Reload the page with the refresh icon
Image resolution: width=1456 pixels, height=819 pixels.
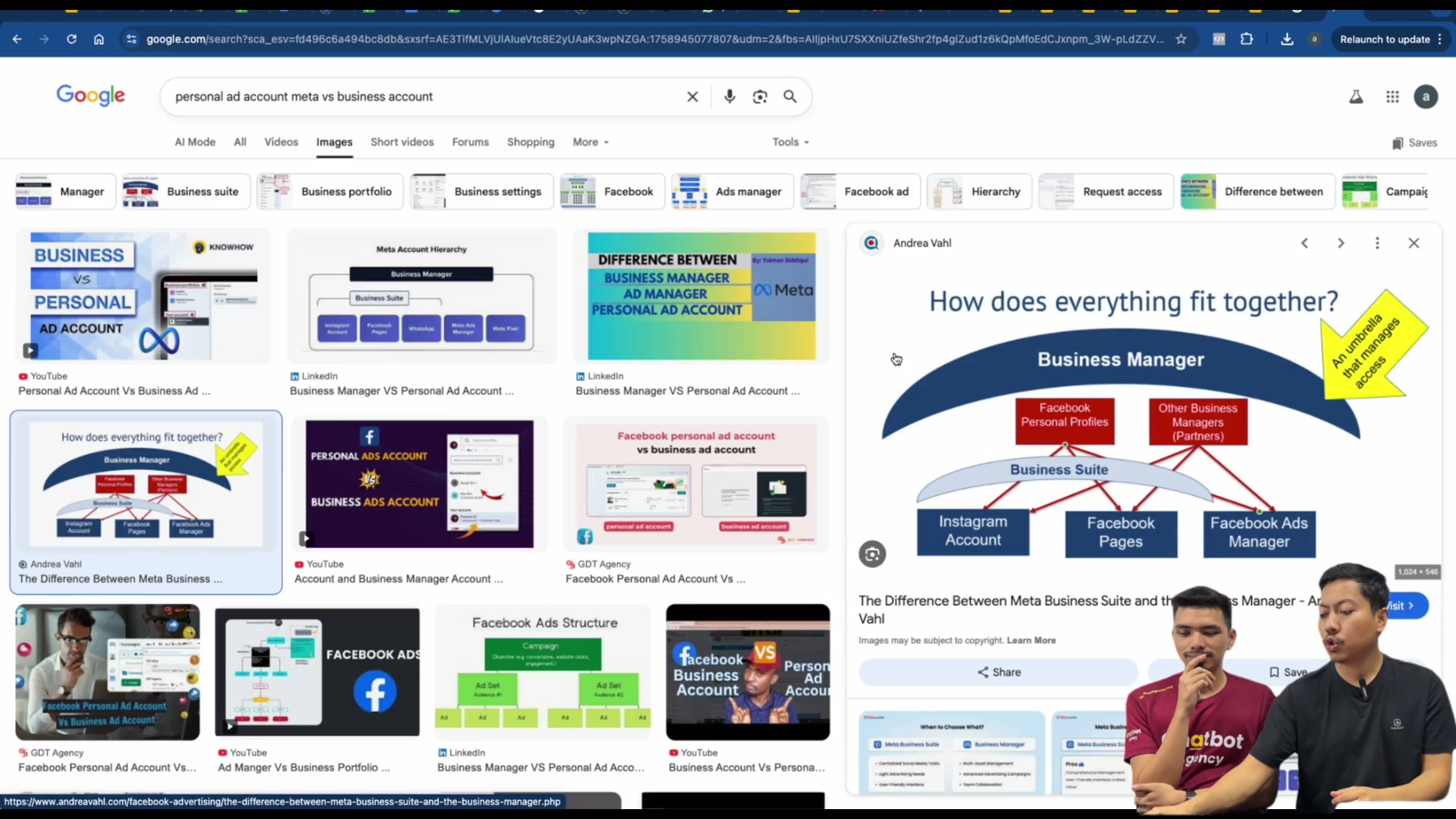[71, 39]
